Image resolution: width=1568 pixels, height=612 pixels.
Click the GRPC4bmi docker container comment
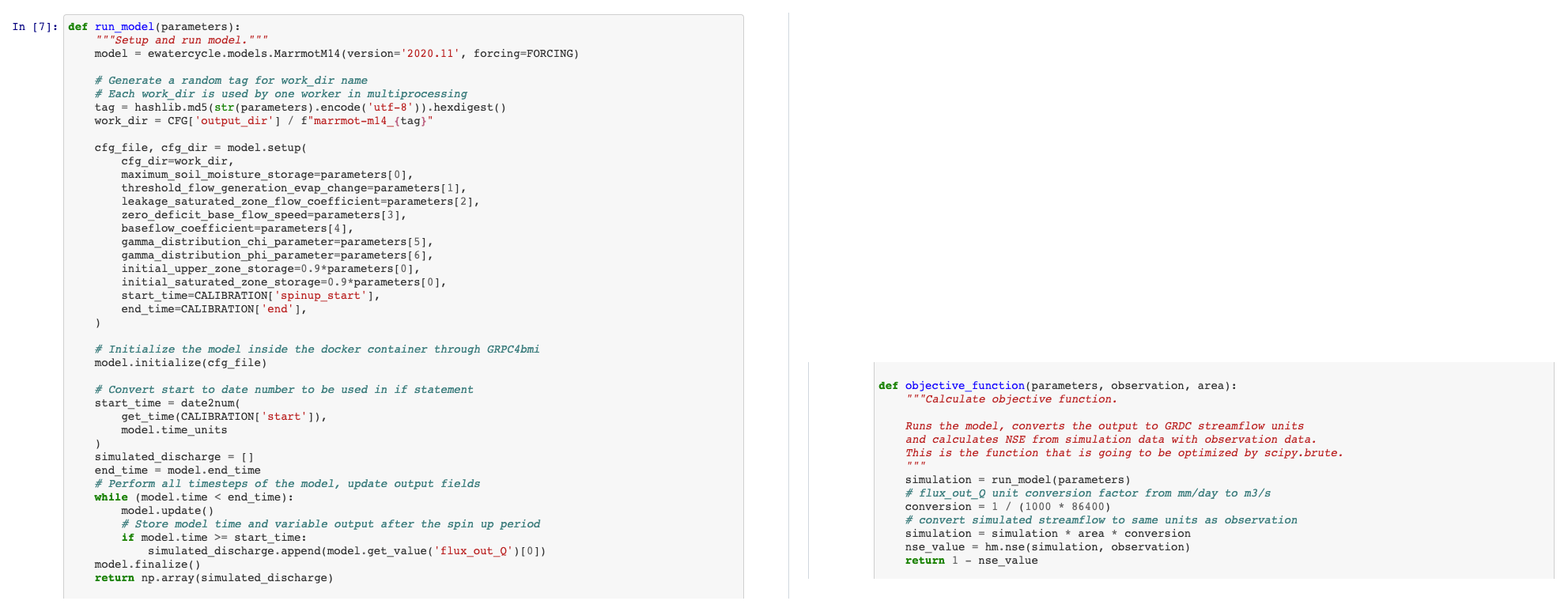click(316, 349)
